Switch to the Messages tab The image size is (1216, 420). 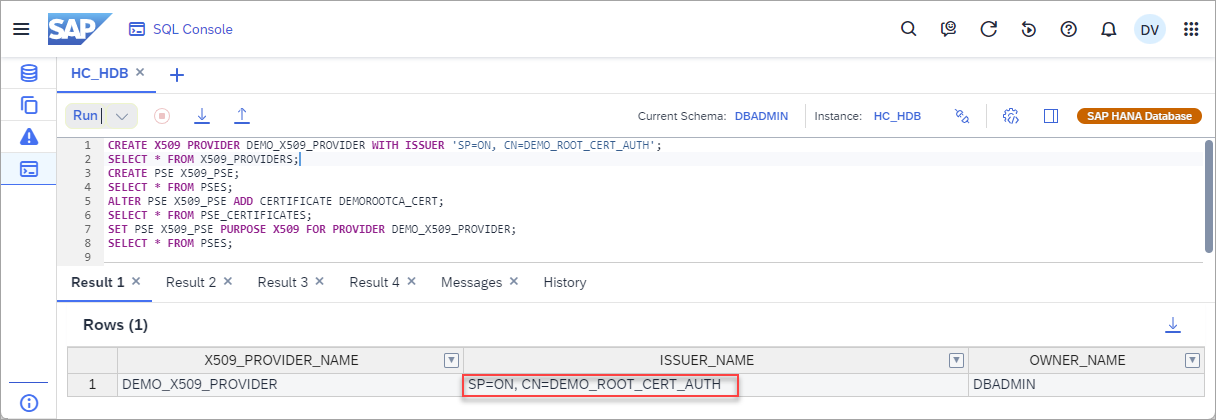pos(471,282)
